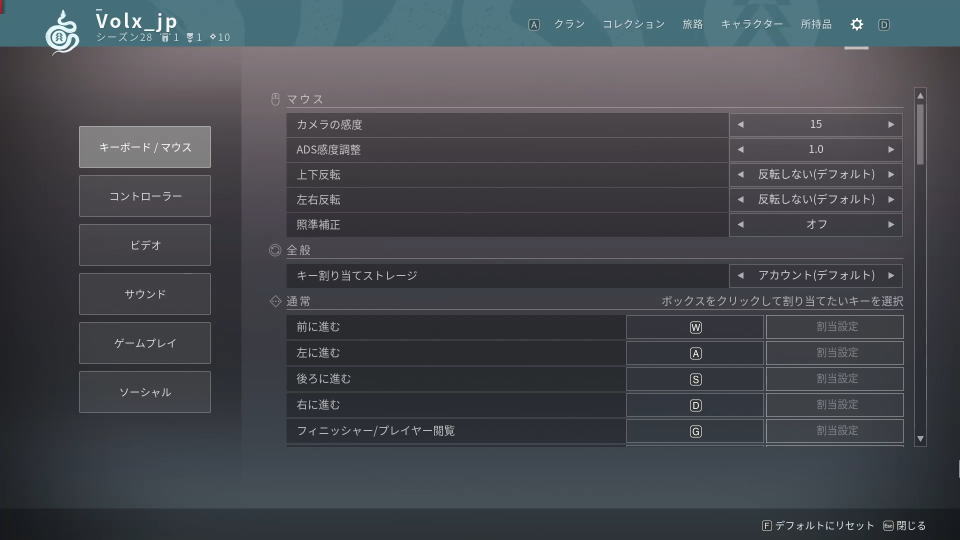Click right arrow for 左右反転
Screen dimensions: 960x540
pyautogui.click(x=891, y=200)
